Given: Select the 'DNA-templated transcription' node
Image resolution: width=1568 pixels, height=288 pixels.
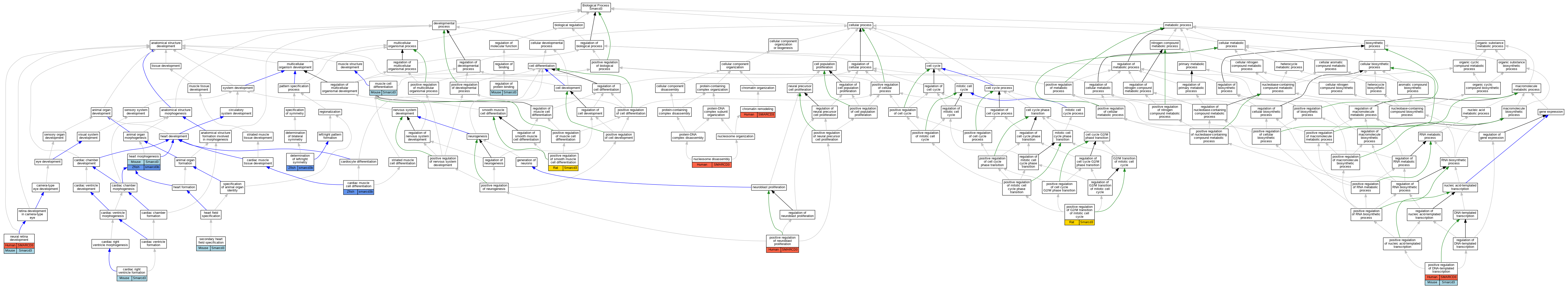Looking at the screenshot, I should click(x=1465, y=214).
